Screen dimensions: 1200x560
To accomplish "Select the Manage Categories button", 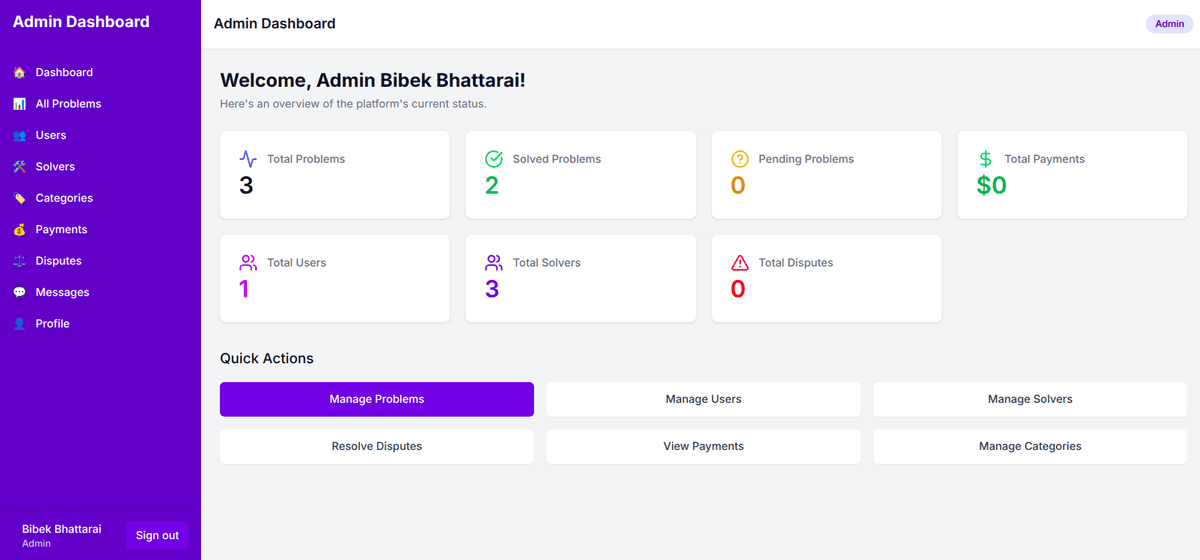I will [1030, 446].
